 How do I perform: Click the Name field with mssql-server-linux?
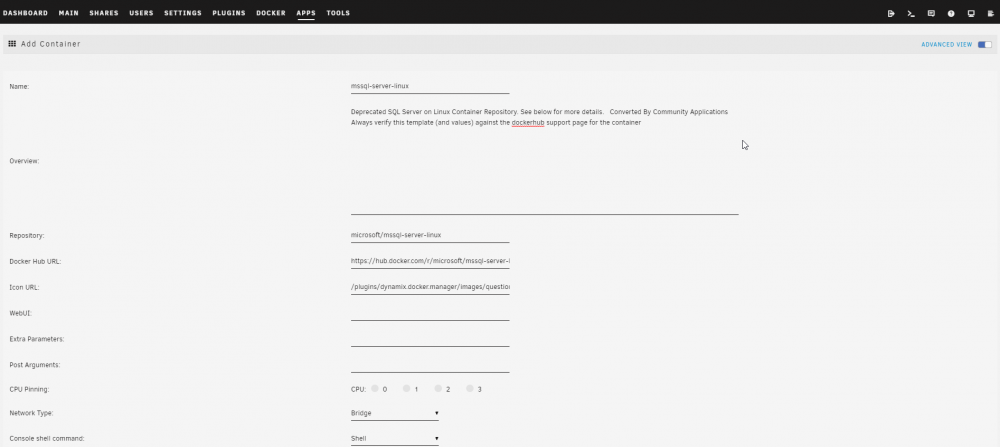(x=430, y=86)
